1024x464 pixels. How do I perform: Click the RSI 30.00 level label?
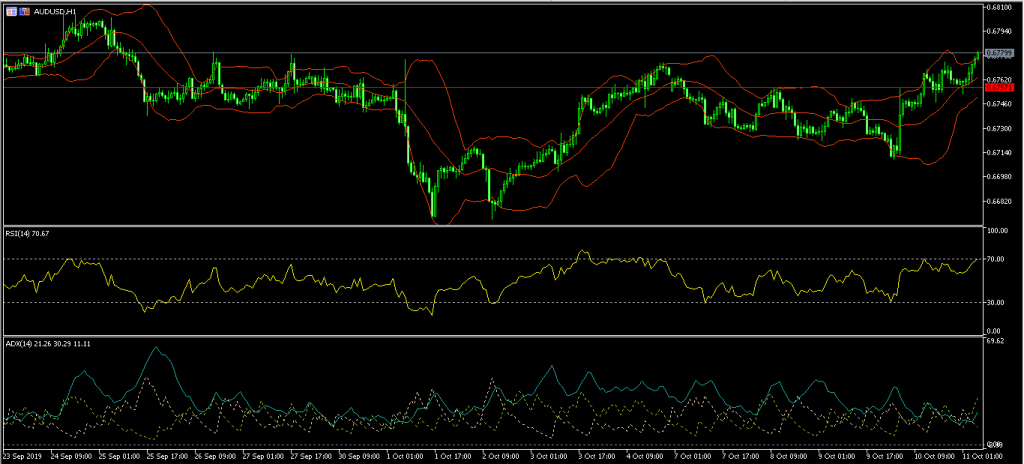tap(996, 303)
